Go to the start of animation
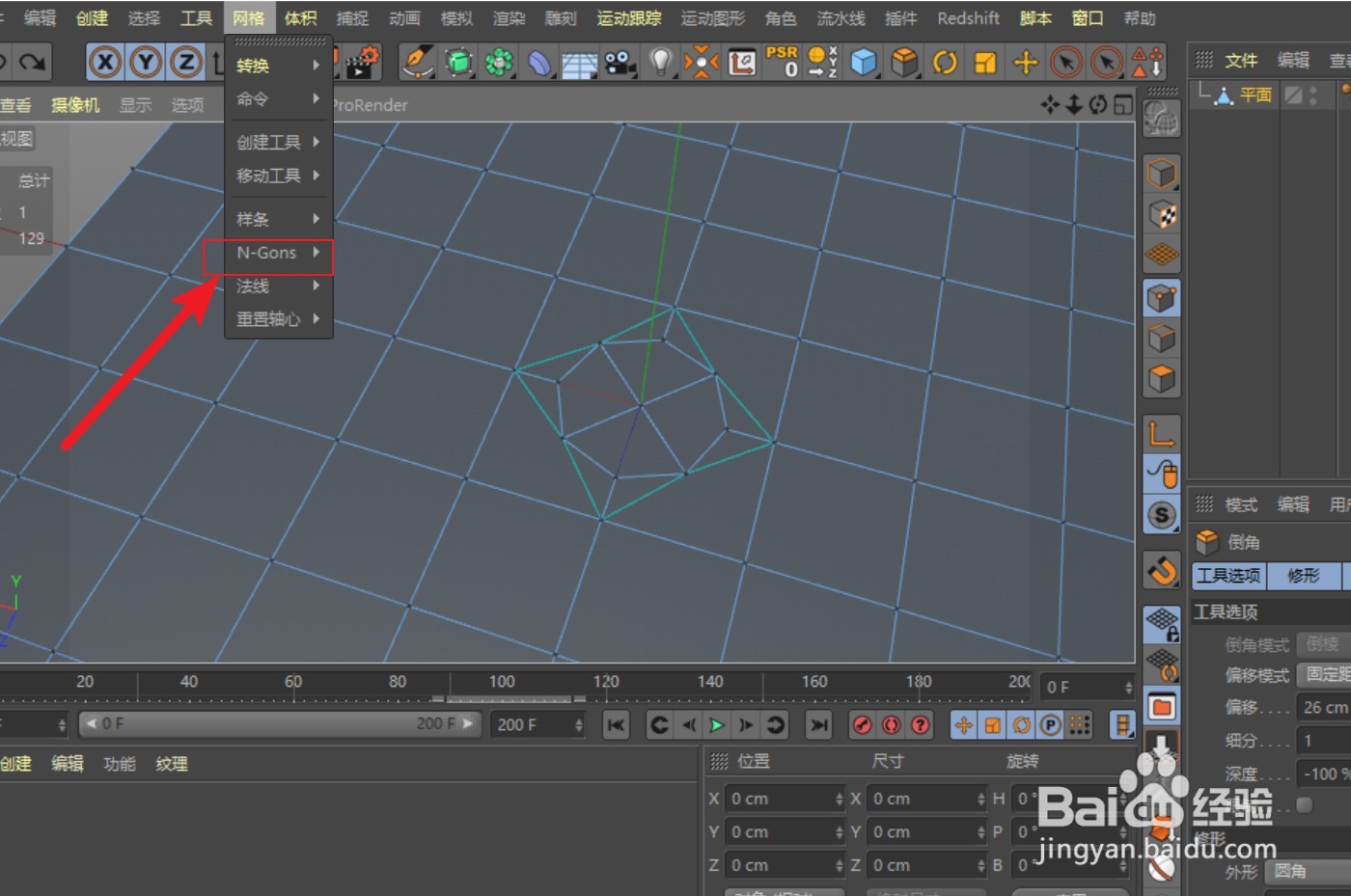1351x896 pixels. pos(616,724)
